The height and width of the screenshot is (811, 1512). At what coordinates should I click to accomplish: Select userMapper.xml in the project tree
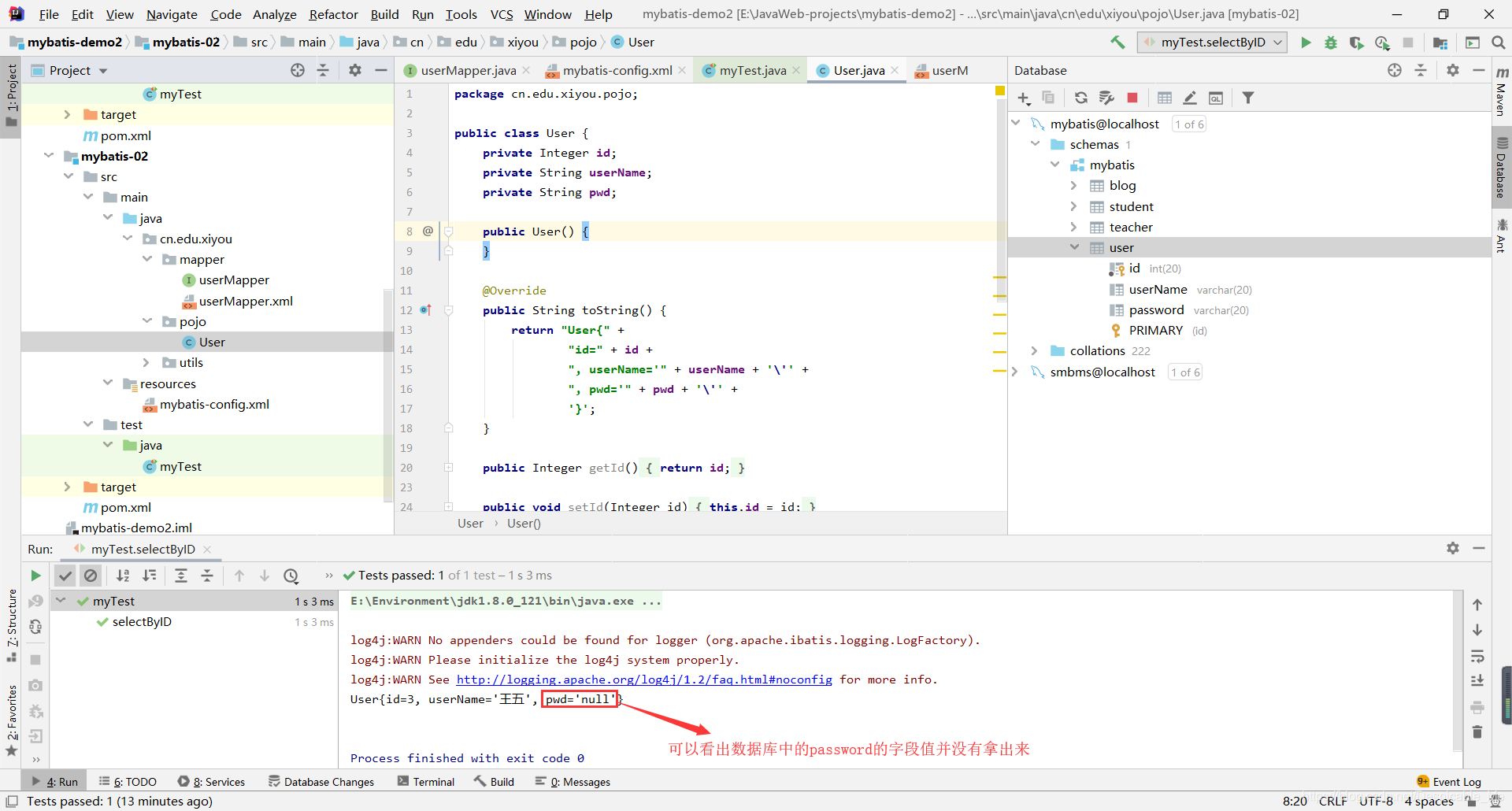point(236,301)
